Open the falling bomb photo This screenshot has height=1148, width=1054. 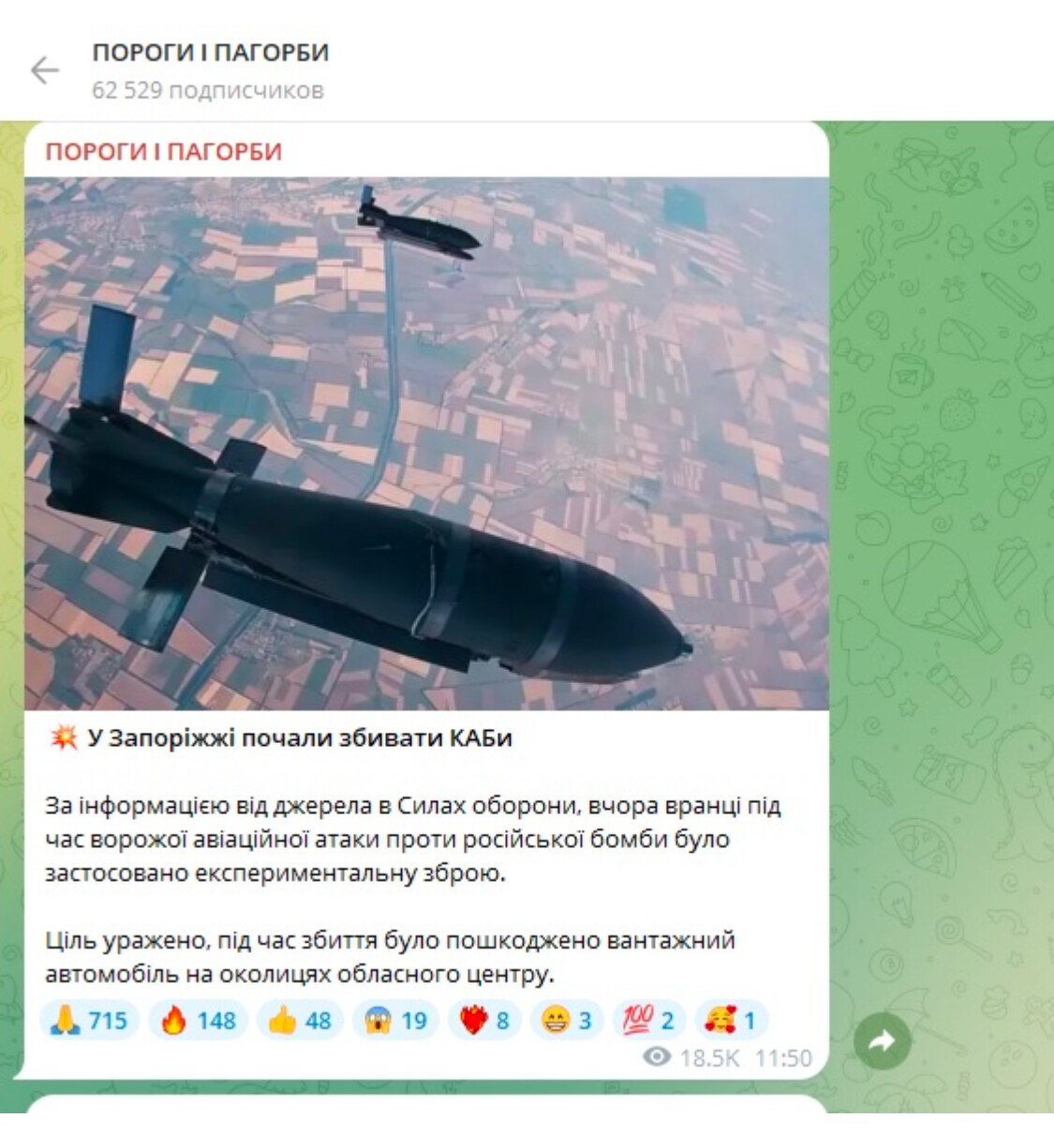tap(426, 443)
